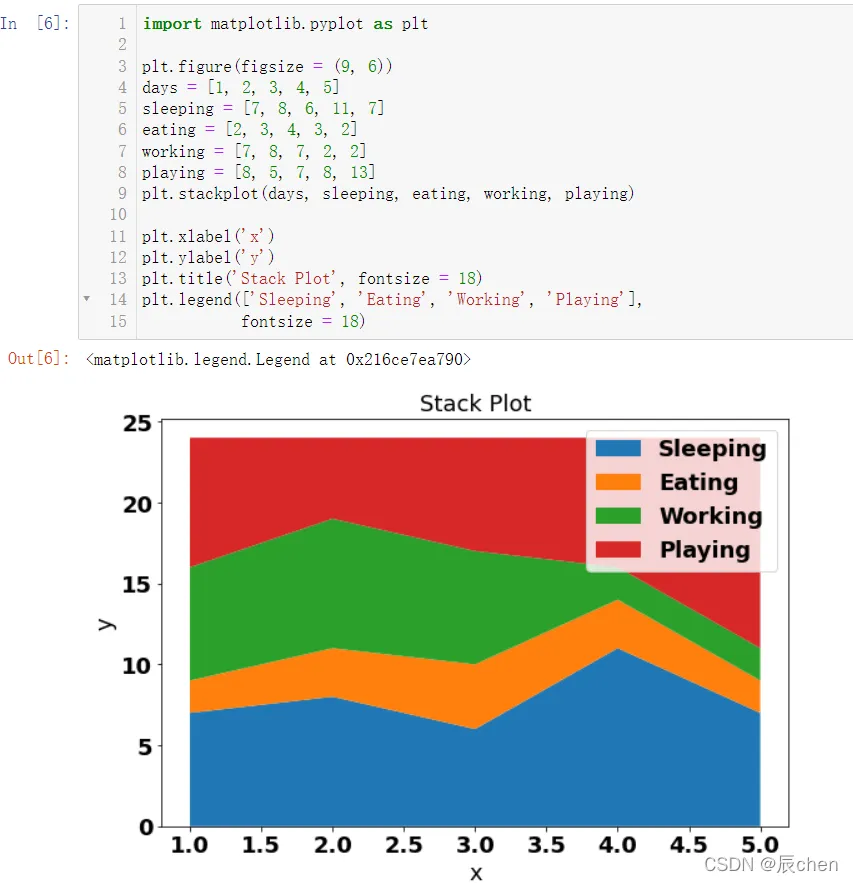The image size is (853, 883).
Task: Click the plt.xlabel('x') line
Action: click(x=208, y=236)
